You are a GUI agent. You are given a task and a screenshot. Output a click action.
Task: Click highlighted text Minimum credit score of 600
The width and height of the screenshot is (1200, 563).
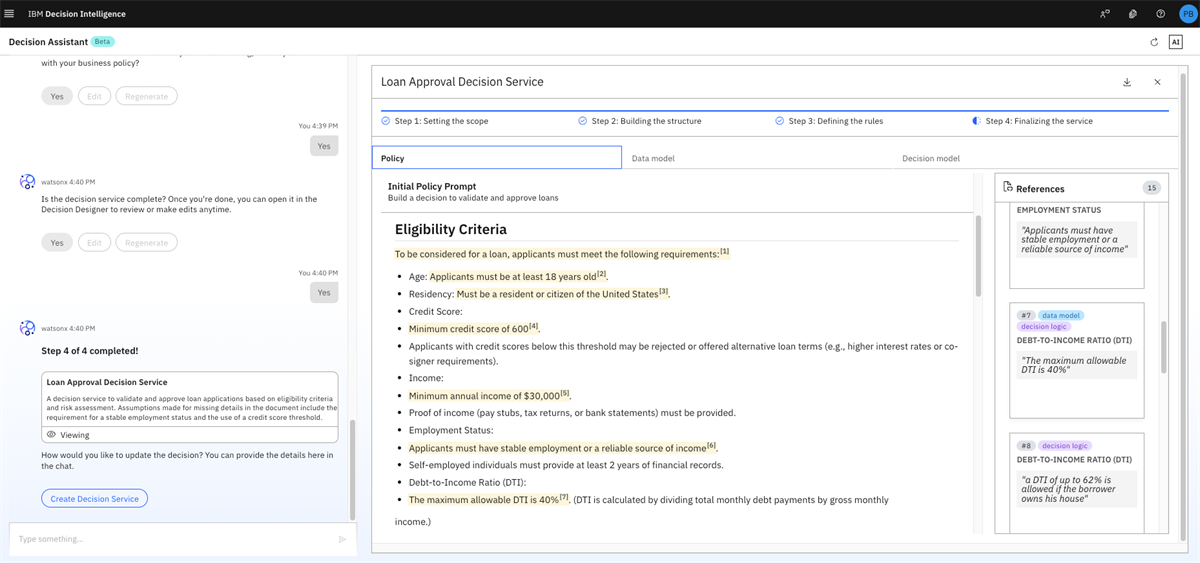468,329
